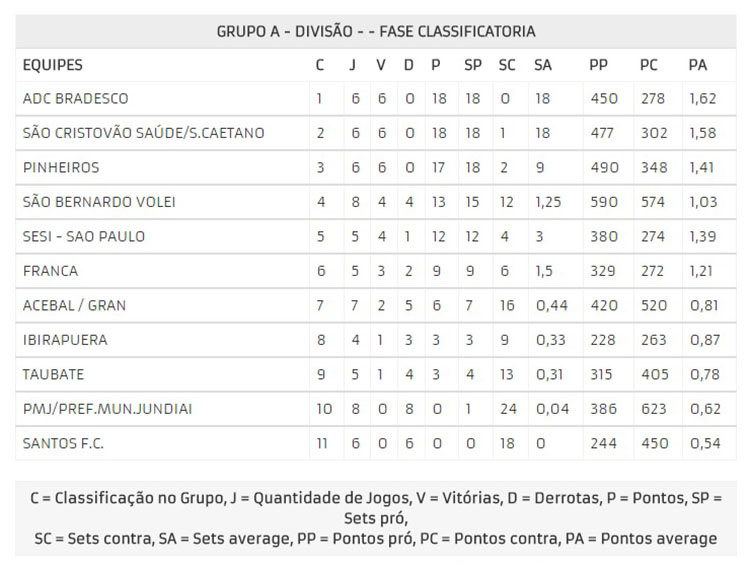Click ADC BRADESCO's 450 points value
The image size is (750, 564).
pyautogui.click(x=604, y=99)
